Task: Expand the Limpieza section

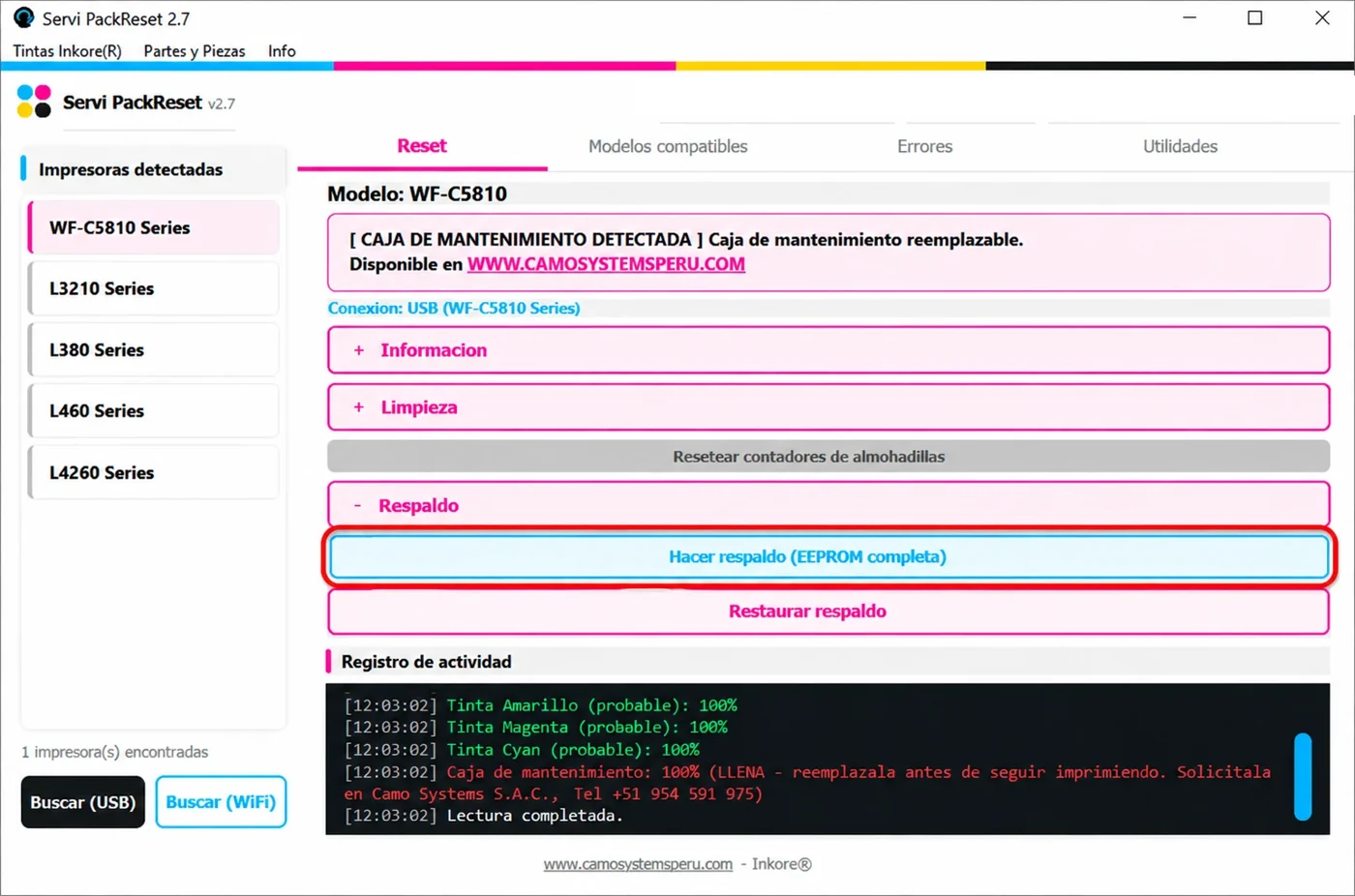Action: point(828,407)
